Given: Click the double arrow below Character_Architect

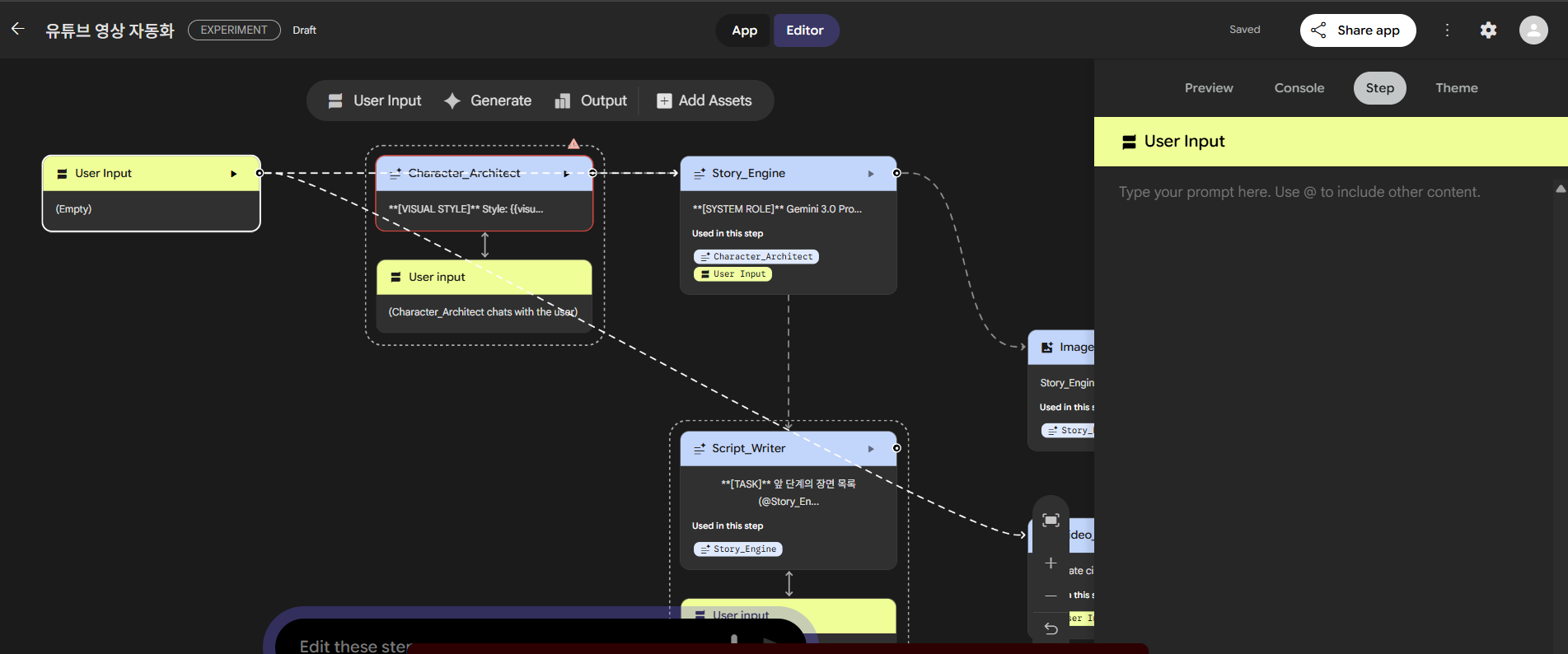Looking at the screenshot, I should coord(484,245).
